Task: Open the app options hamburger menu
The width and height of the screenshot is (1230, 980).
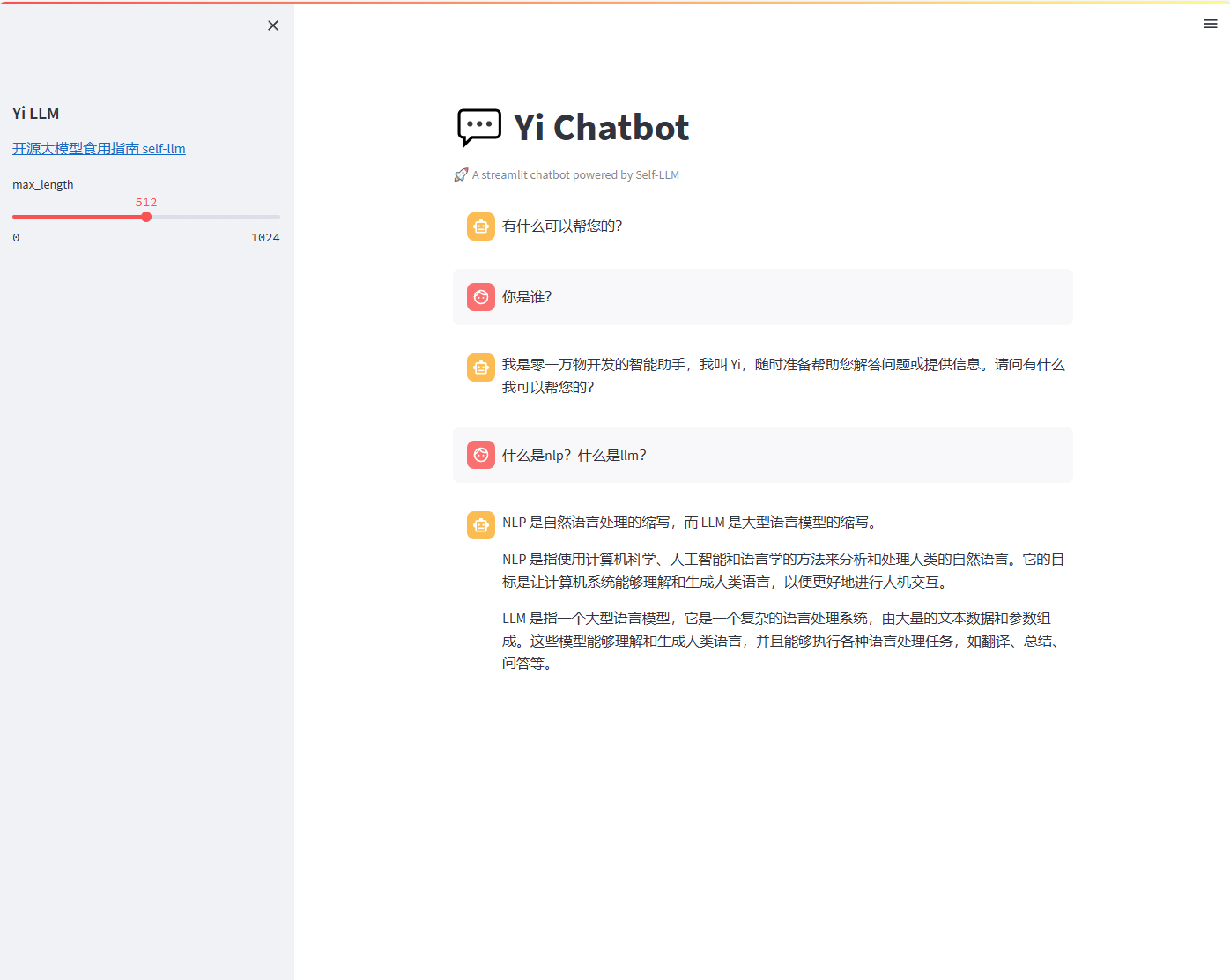Action: click(1210, 24)
